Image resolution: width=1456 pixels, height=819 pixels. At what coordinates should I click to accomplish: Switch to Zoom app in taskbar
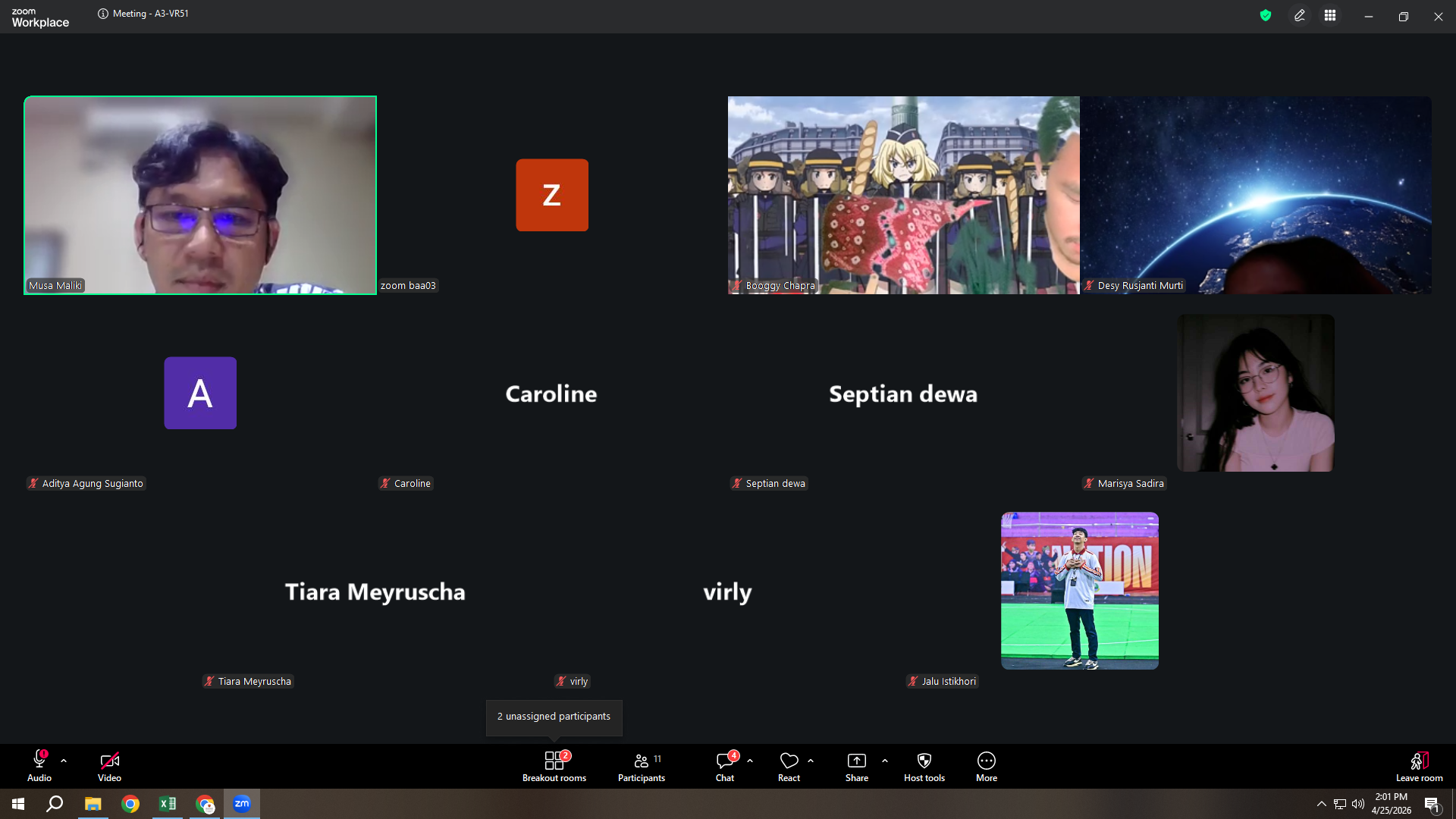point(242,804)
